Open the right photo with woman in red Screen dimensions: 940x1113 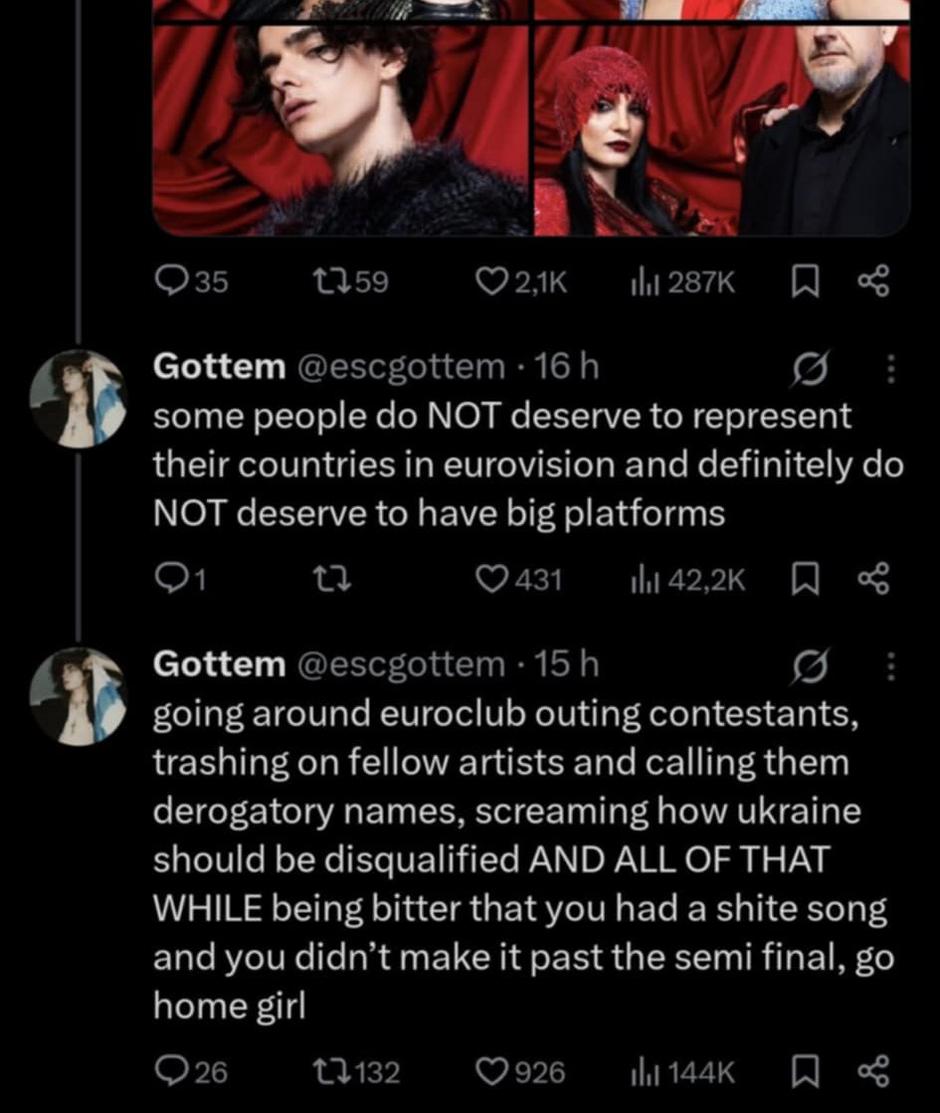722,120
